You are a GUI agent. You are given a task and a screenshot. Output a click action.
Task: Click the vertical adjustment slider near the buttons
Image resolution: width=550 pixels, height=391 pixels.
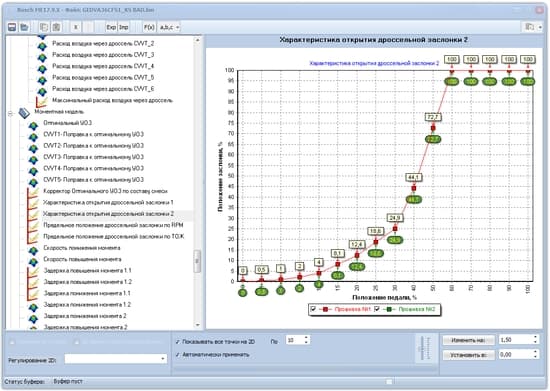pyautogui.click(x=424, y=348)
